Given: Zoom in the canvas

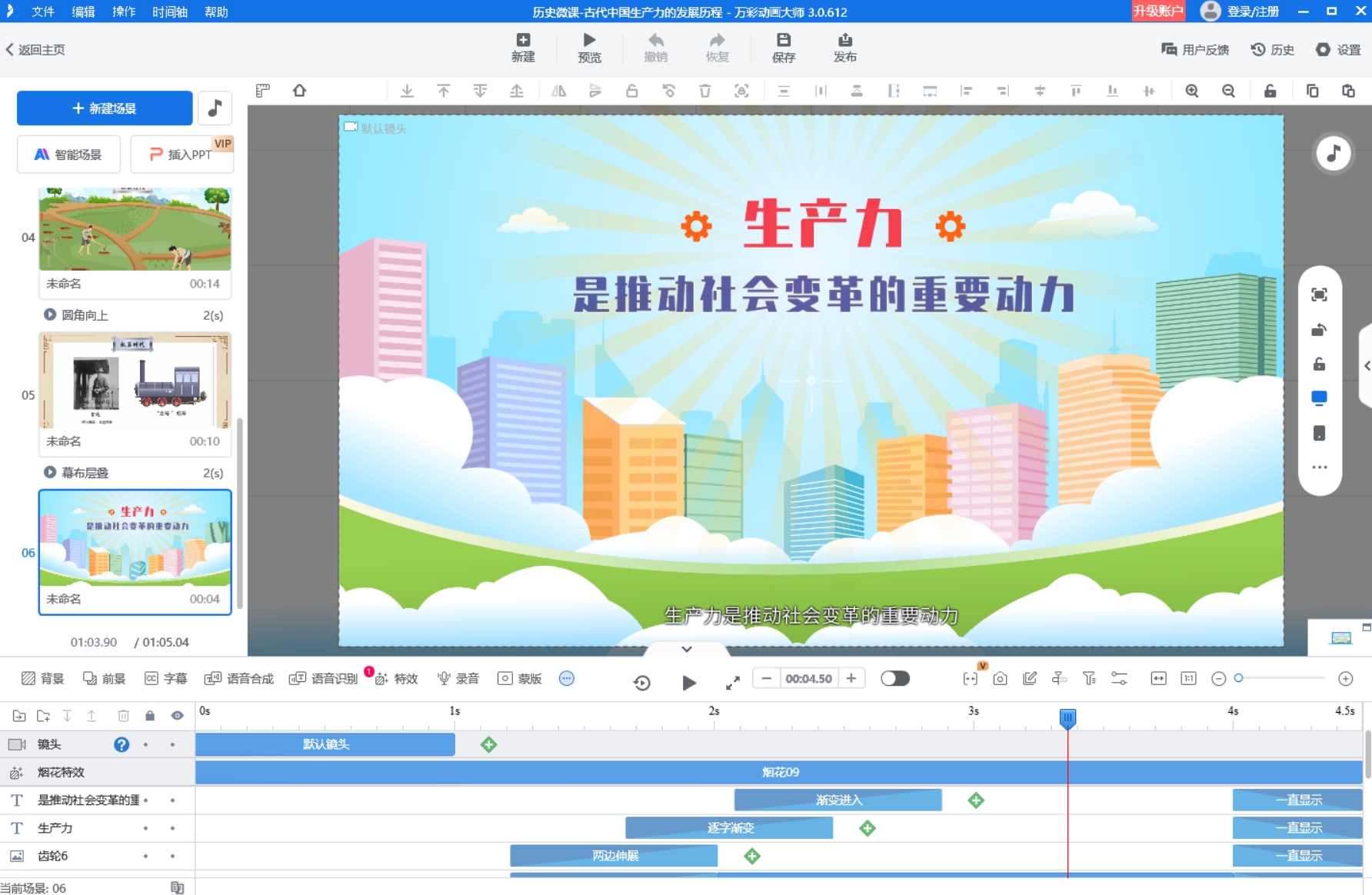Looking at the screenshot, I should (x=1191, y=91).
